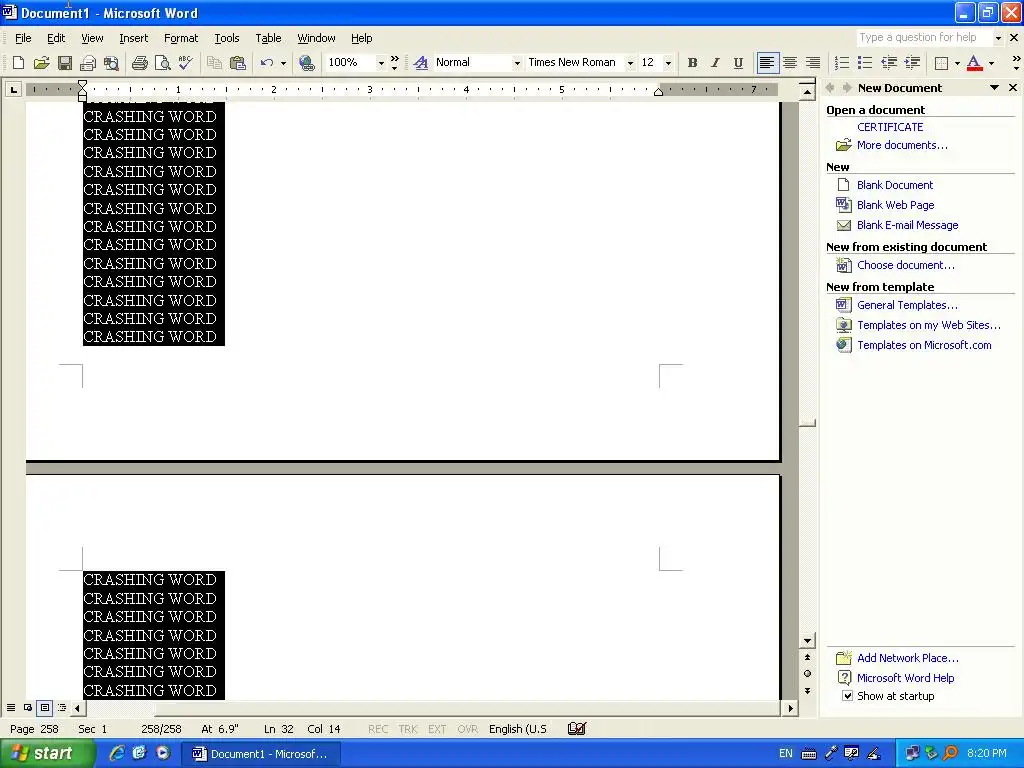Expand the New Document task pane menu
The image size is (1024, 768).
(994, 88)
